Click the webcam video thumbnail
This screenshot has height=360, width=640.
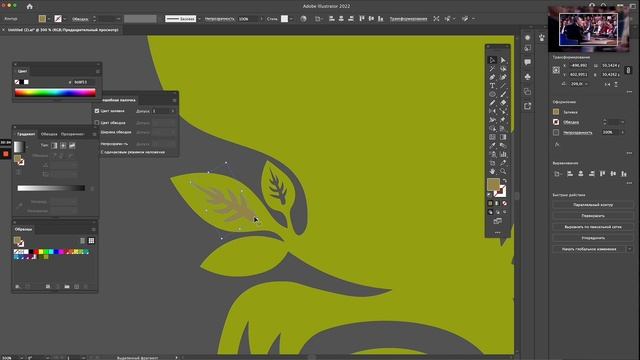588,29
